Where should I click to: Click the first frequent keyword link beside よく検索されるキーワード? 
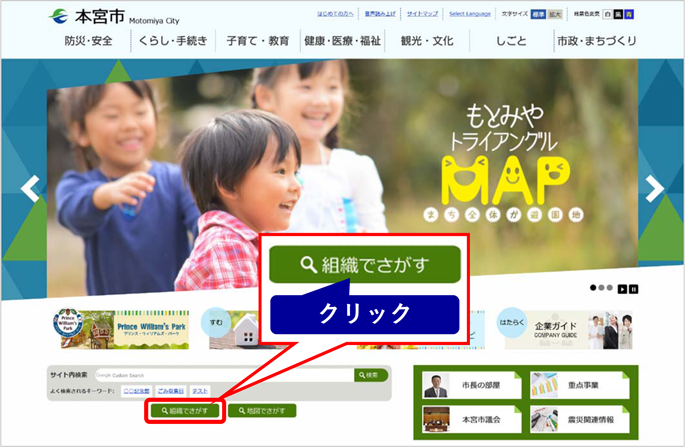pyautogui.click(x=136, y=391)
